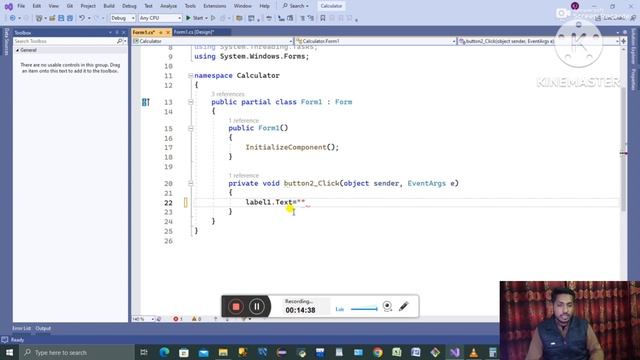640x360 pixels.
Task: Click Visual Studio icon in taskbar
Action: click(x=455, y=352)
